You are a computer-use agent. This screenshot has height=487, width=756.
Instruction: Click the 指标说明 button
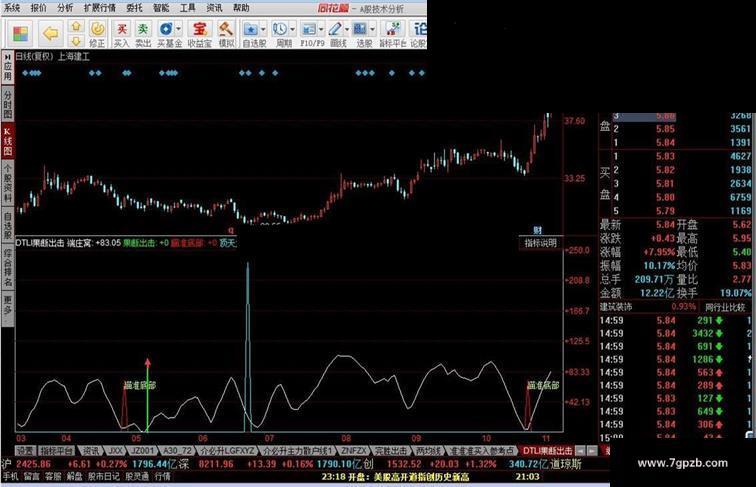[x=540, y=243]
